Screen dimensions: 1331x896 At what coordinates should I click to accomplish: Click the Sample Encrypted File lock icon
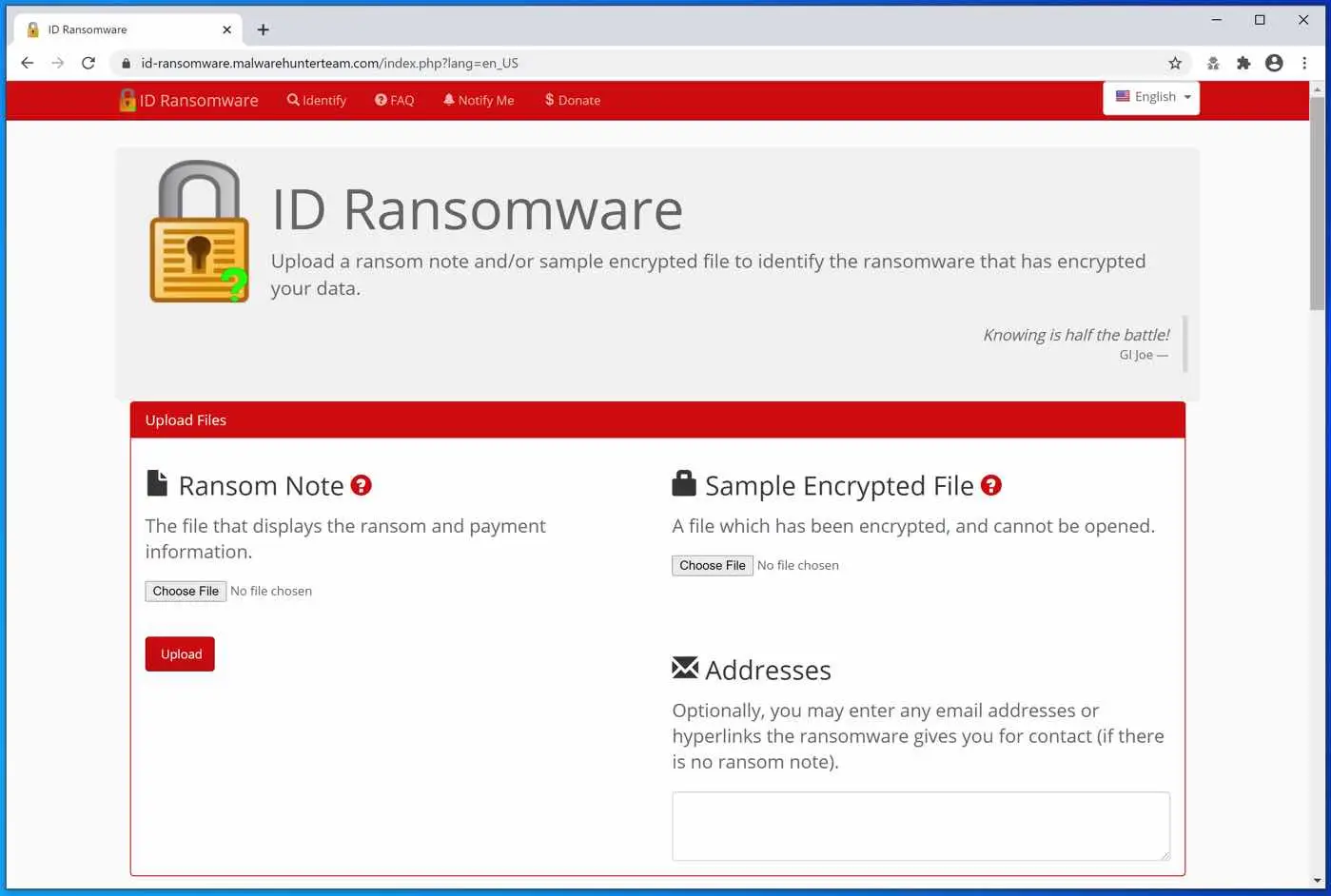[684, 483]
